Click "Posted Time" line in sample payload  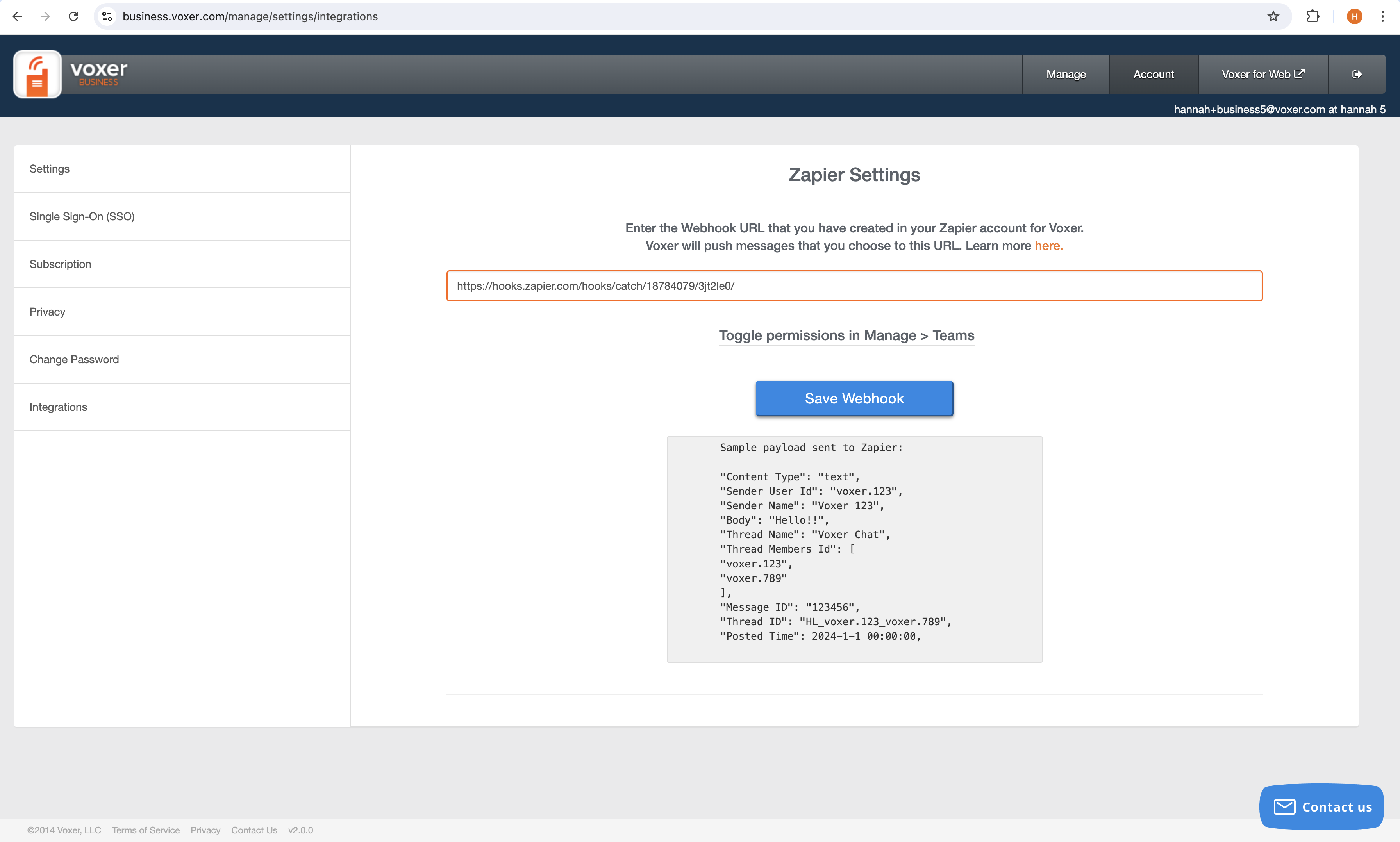tap(820, 637)
